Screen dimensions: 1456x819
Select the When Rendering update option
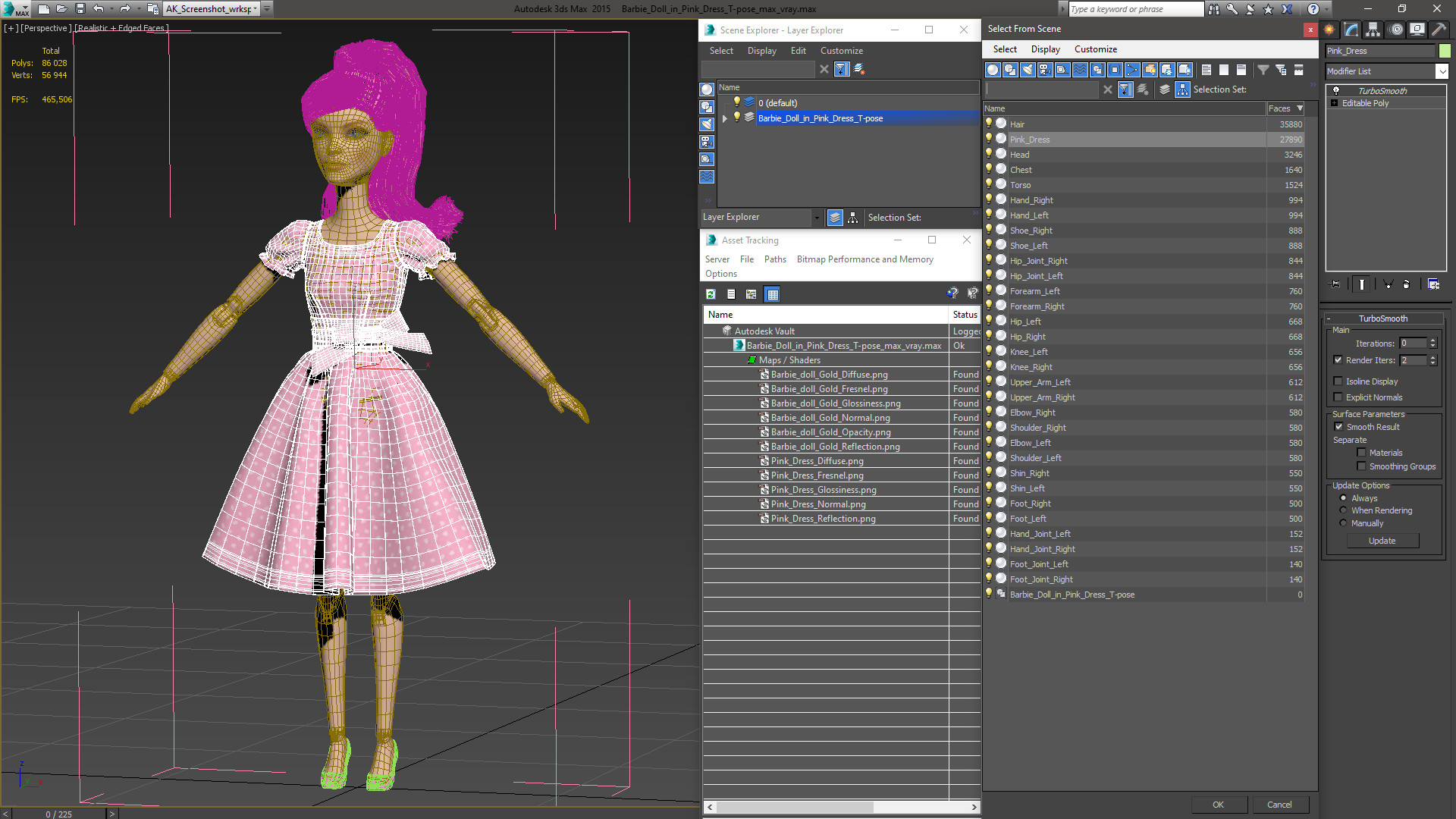pos(1343,510)
